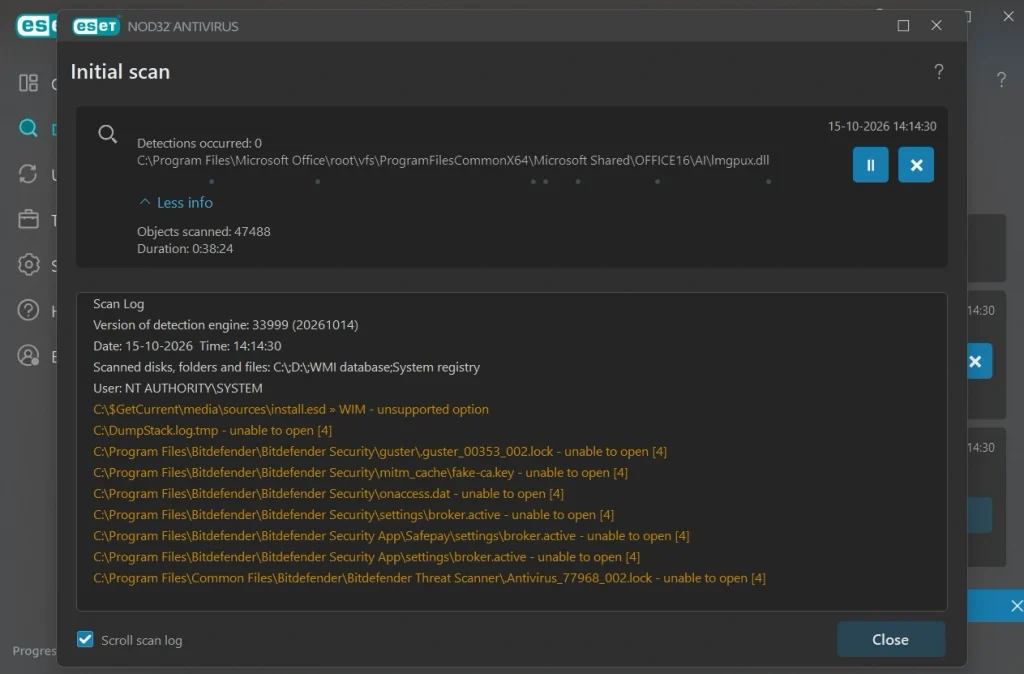The width and height of the screenshot is (1024, 674).
Task: Select the "Objects scanned: 47488" line
Action: [x=204, y=231]
